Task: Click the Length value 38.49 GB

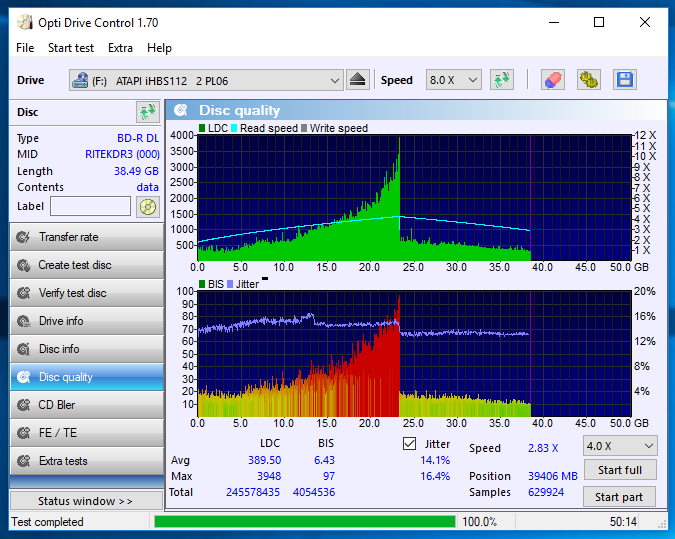Action: pyautogui.click(x=136, y=171)
